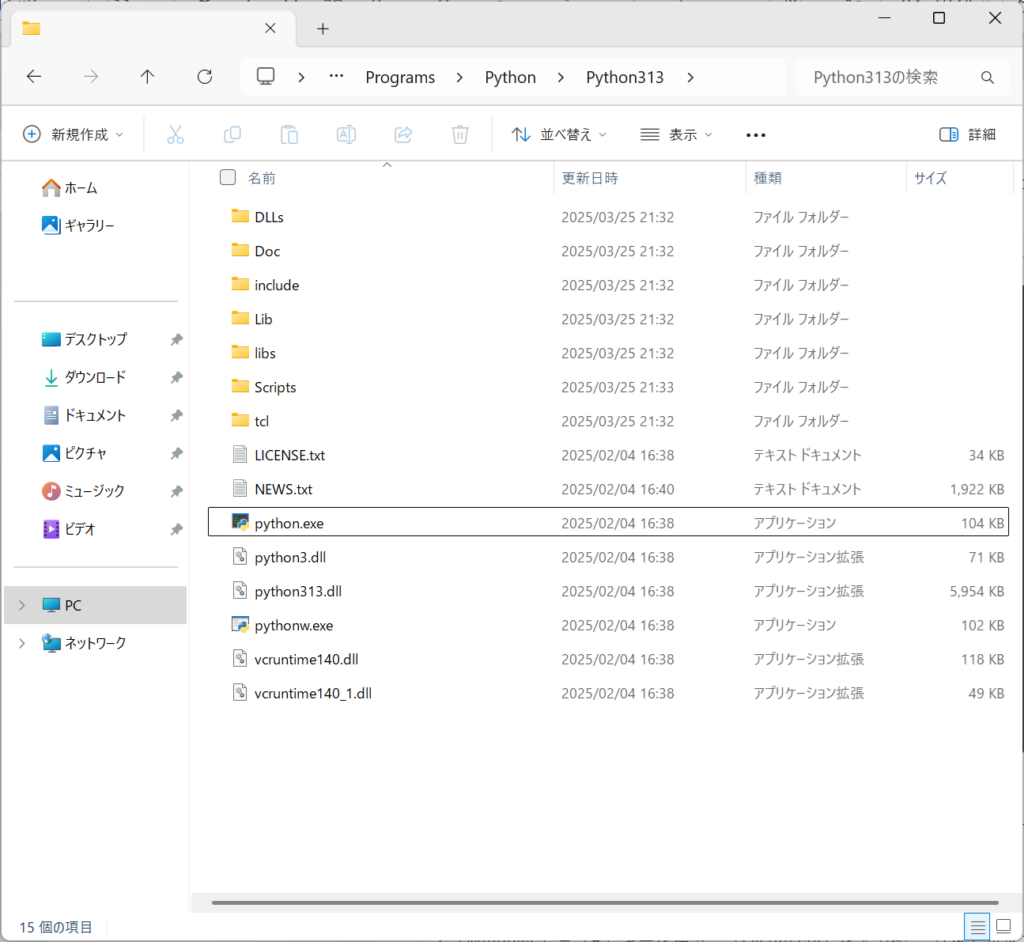The width and height of the screenshot is (1024, 942).
Task: Switch to large thumbnails view icon
Action: pos(1004,926)
